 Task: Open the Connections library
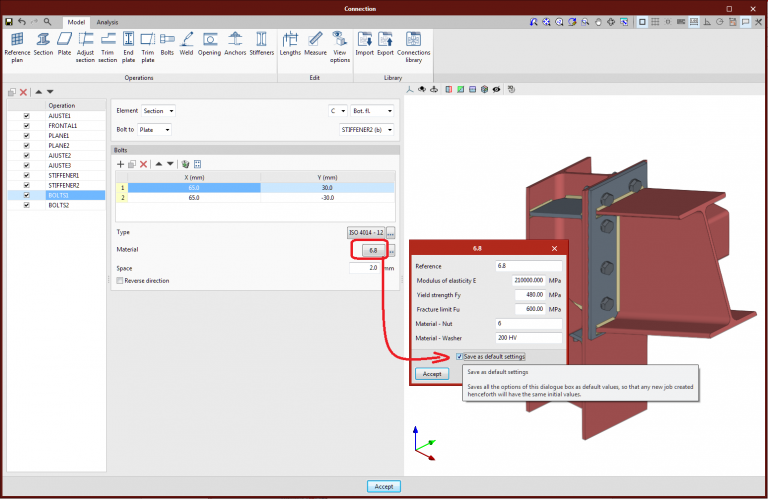click(413, 47)
